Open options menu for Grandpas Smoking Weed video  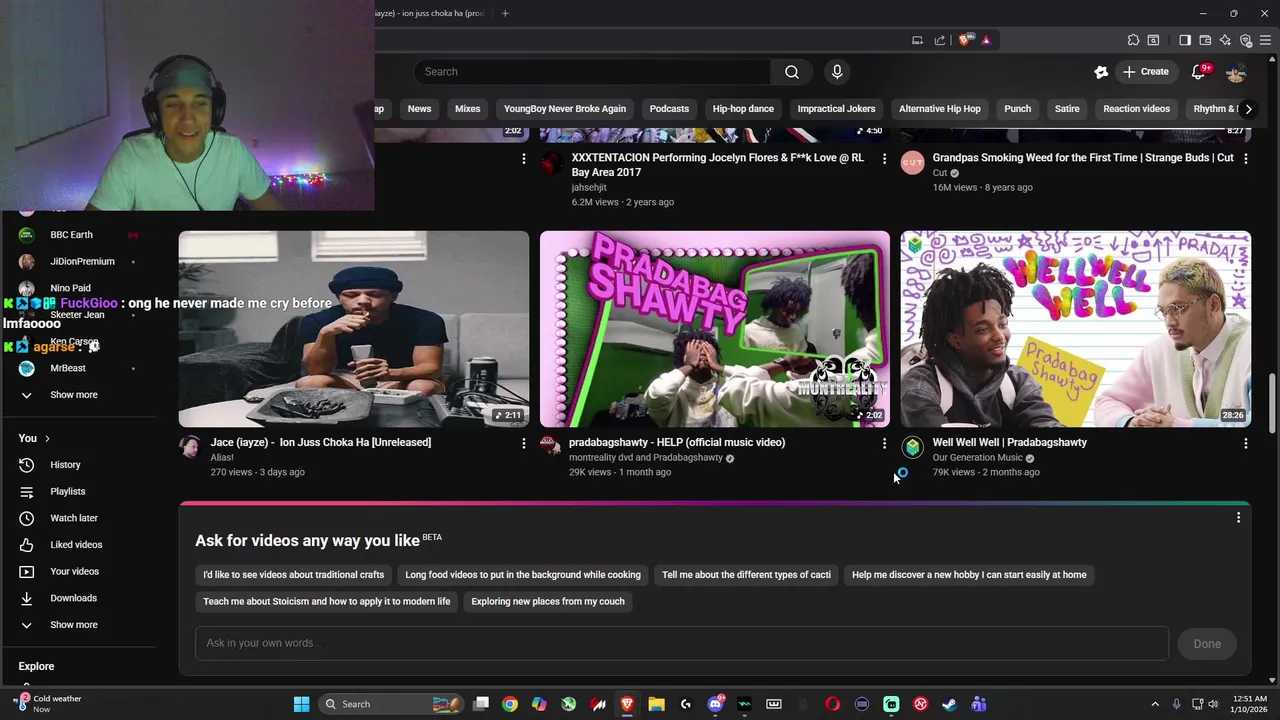pos(1245,158)
